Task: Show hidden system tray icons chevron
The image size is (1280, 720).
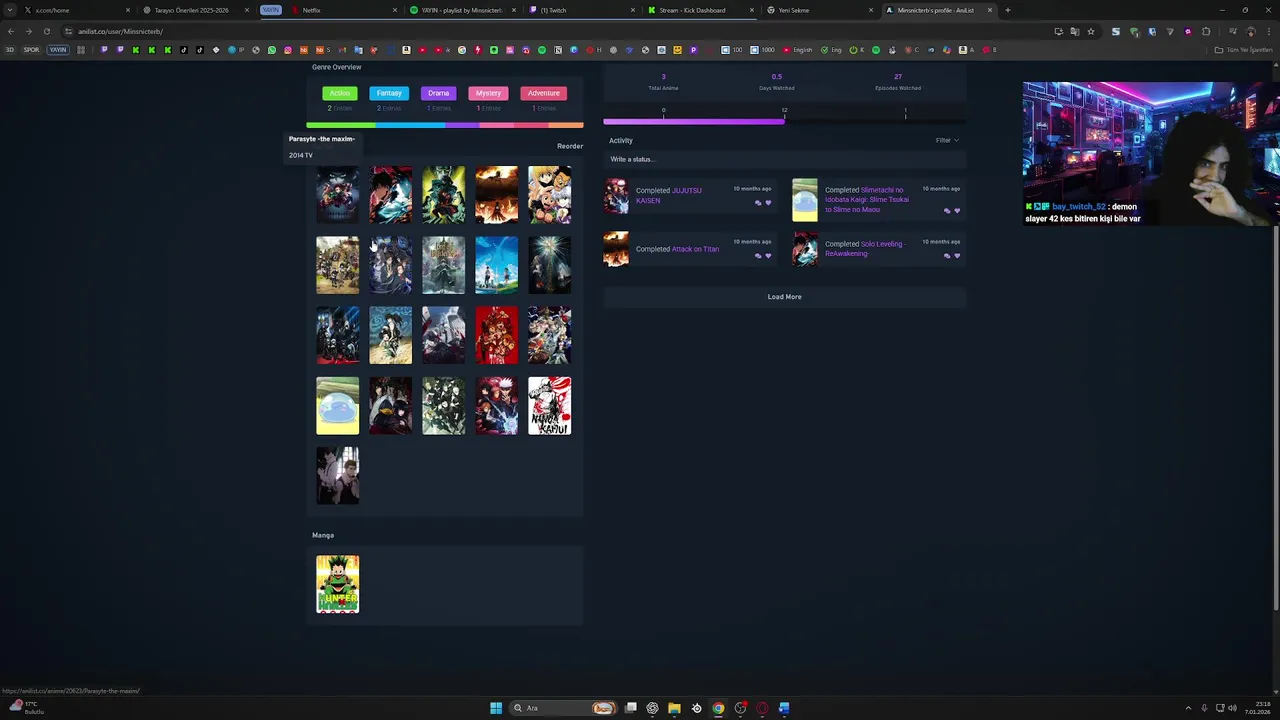Action: coord(1188,708)
